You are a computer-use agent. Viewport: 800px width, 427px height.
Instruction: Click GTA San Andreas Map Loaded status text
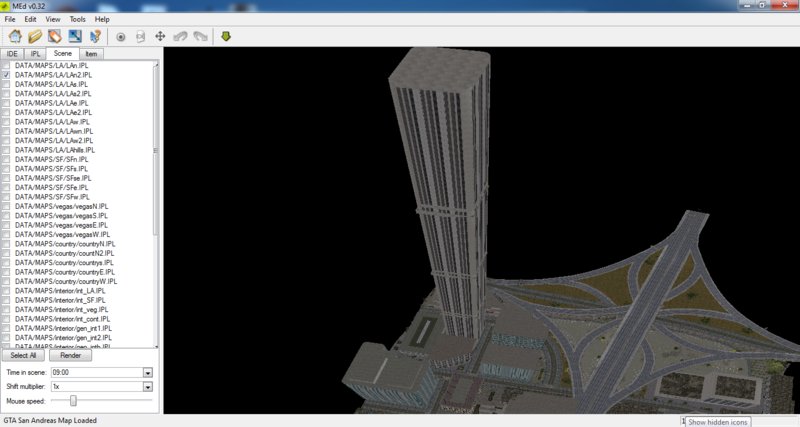point(50,420)
